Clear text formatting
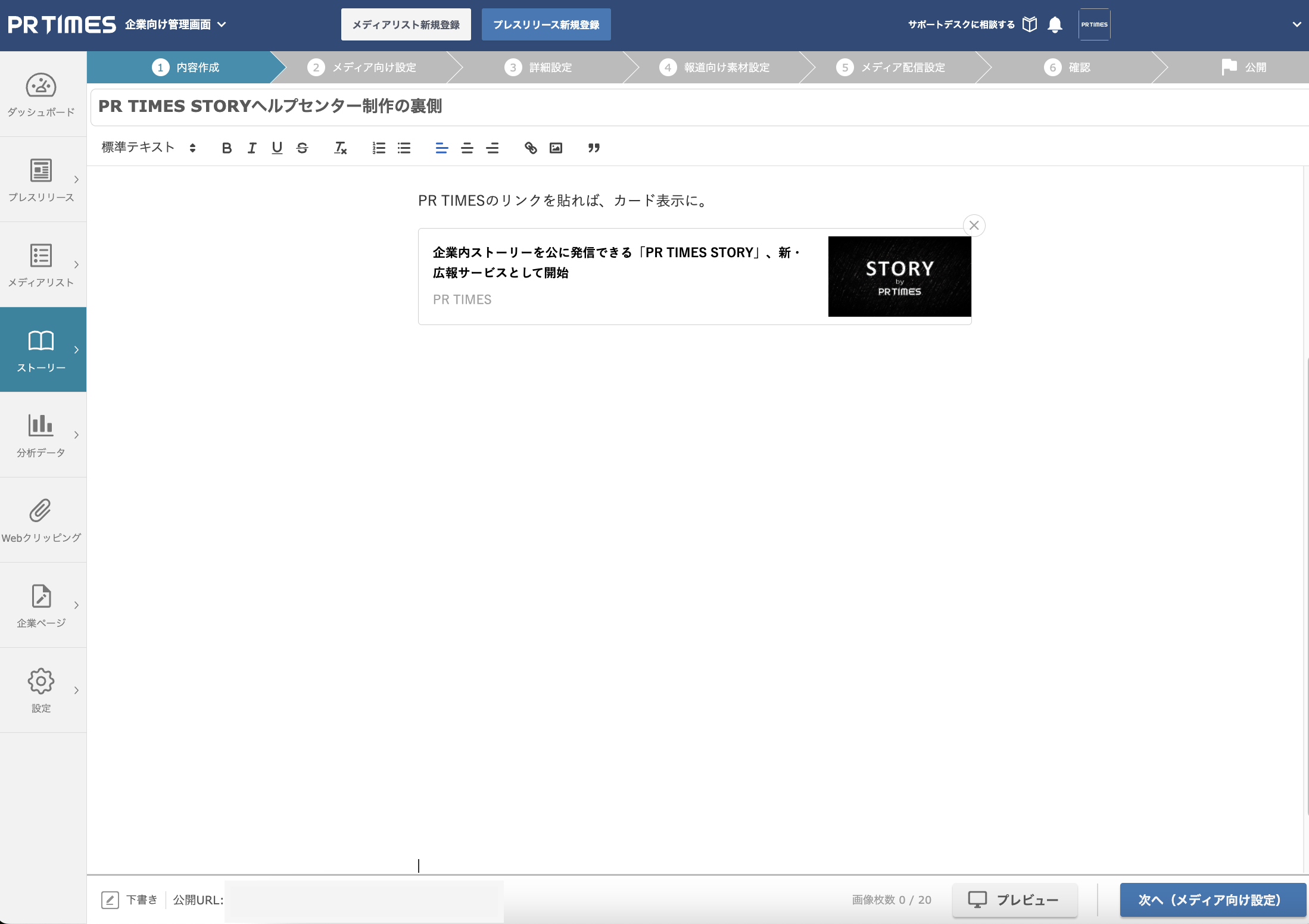 click(x=340, y=148)
